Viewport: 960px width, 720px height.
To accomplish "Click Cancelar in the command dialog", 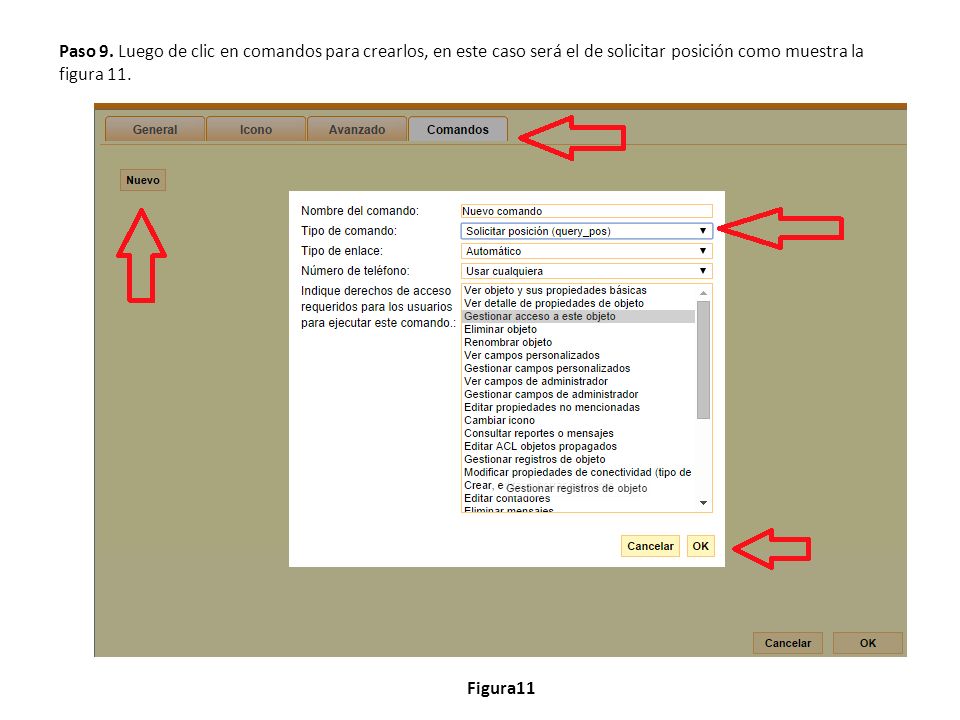I will coord(650,546).
